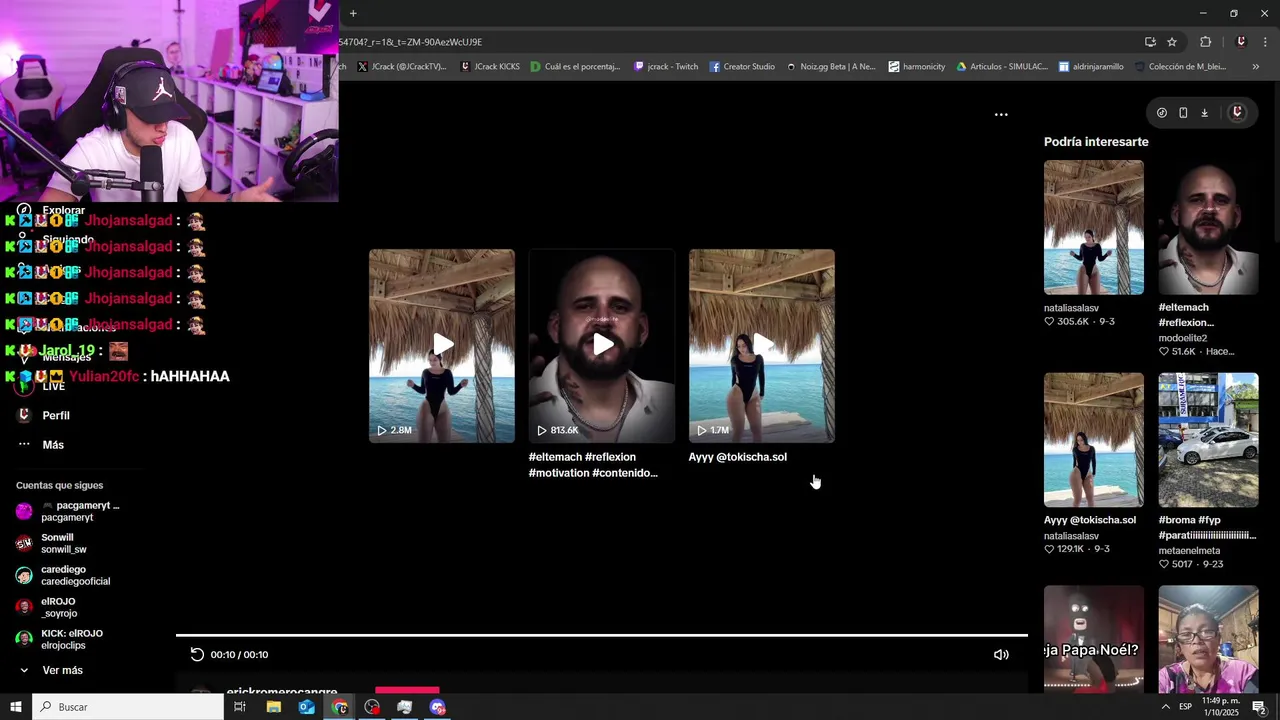Open the Colección de M_blei bookmark
1280x720 pixels.
(x=1180, y=67)
